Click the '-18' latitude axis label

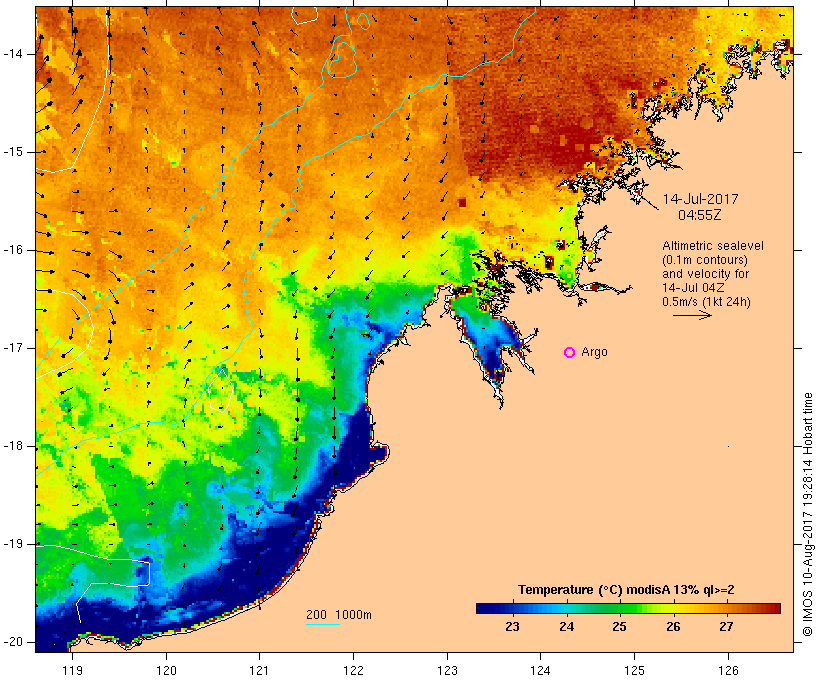point(13,446)
